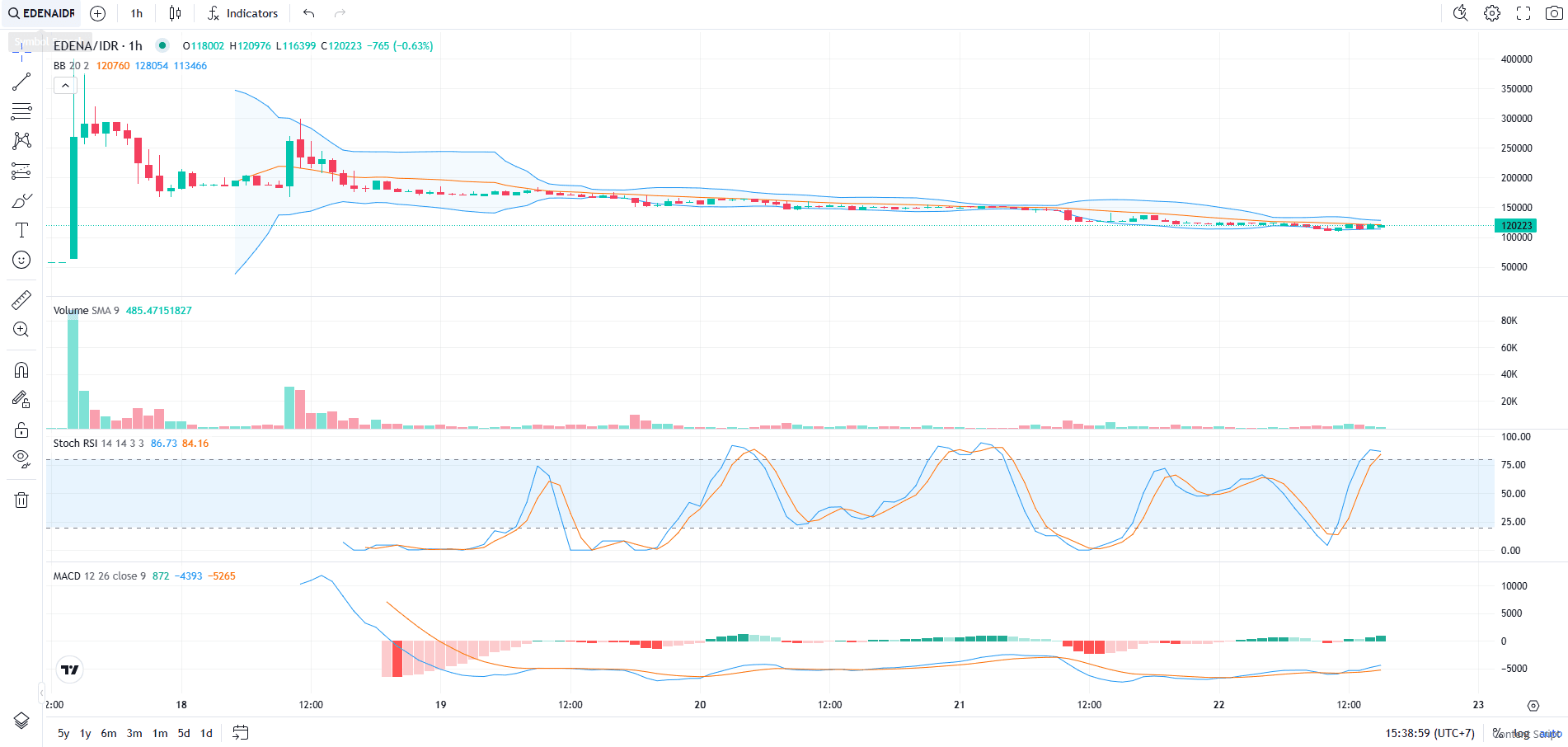Screen dimensions: 1568x747
Task: Select the Emoji sticker tool
Action: pos(21,260)
